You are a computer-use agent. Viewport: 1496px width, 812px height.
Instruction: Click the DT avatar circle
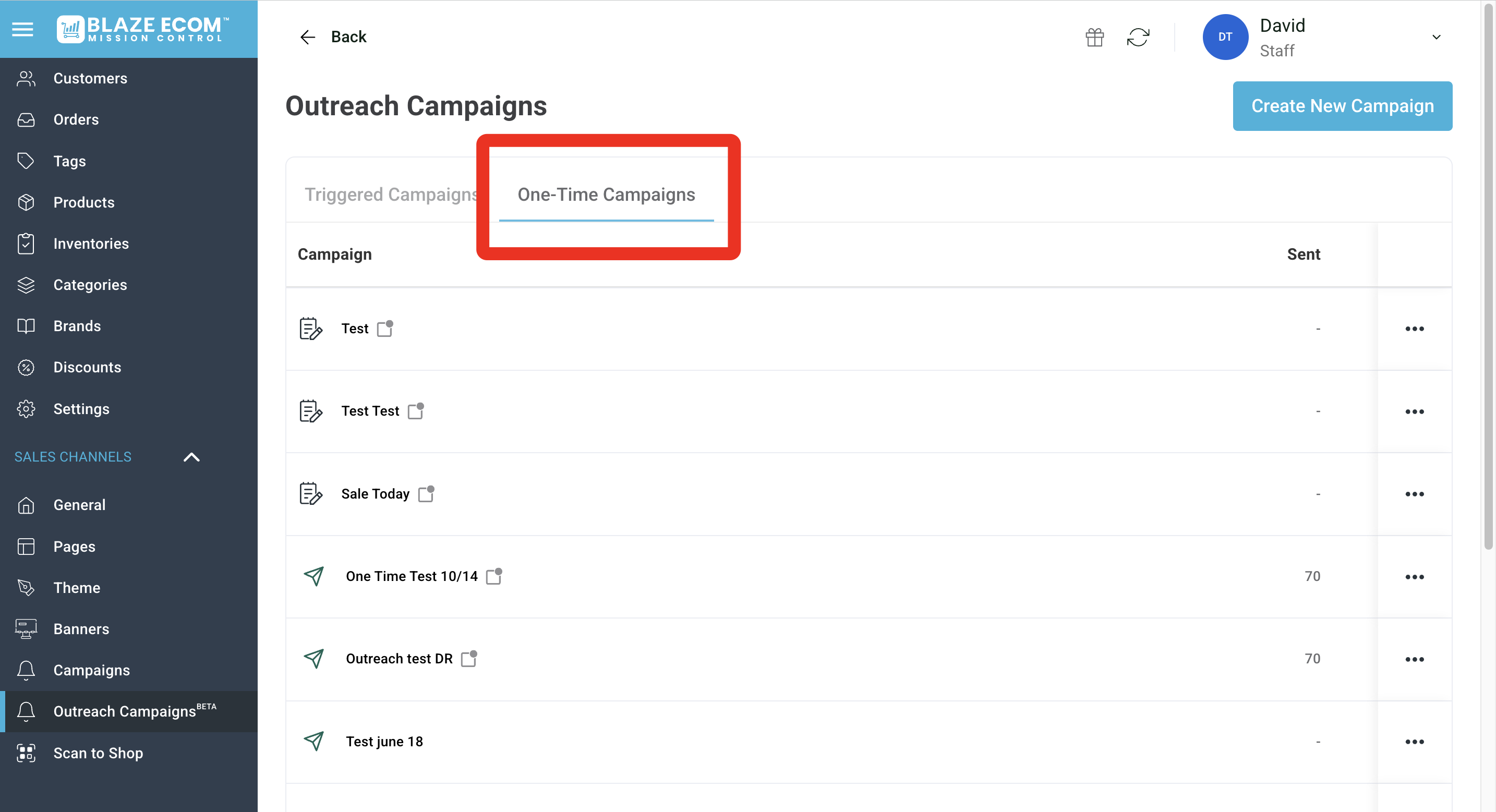coord(1225,37)
